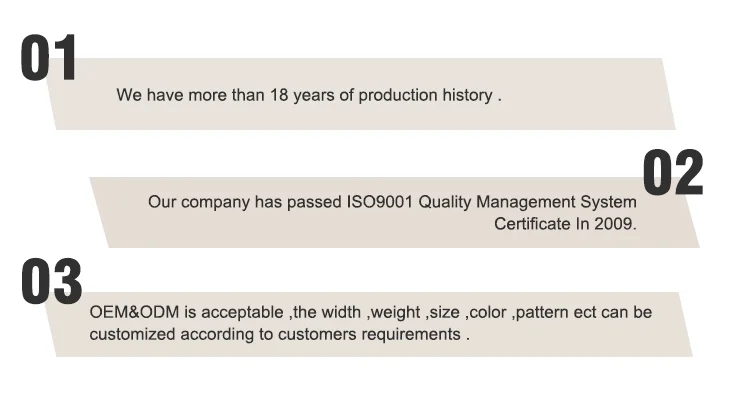The height and width of the screenshot is (411, 750).
Task: Click the word "color"
Action: click(487, 312)
